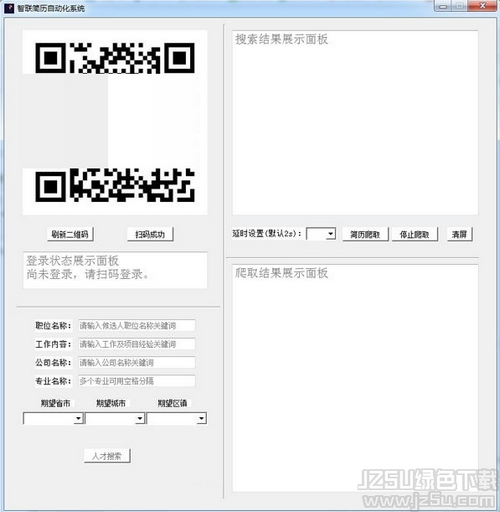Viewport: 500px width, 512px height.
Task: Clear the screen with 清屏 button
Action: click(459, 234)
